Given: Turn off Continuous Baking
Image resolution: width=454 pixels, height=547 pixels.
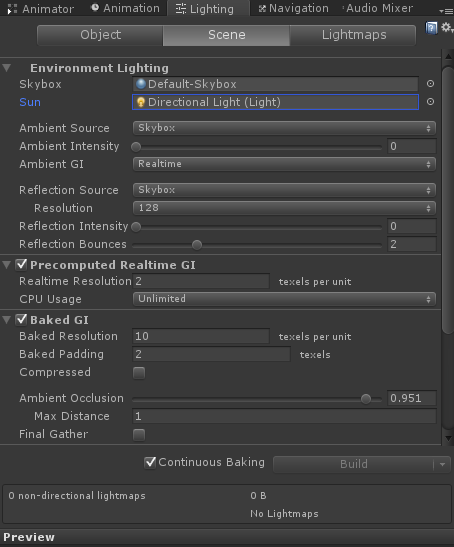Looking at the screenshot, I should (x=150, y=463).
